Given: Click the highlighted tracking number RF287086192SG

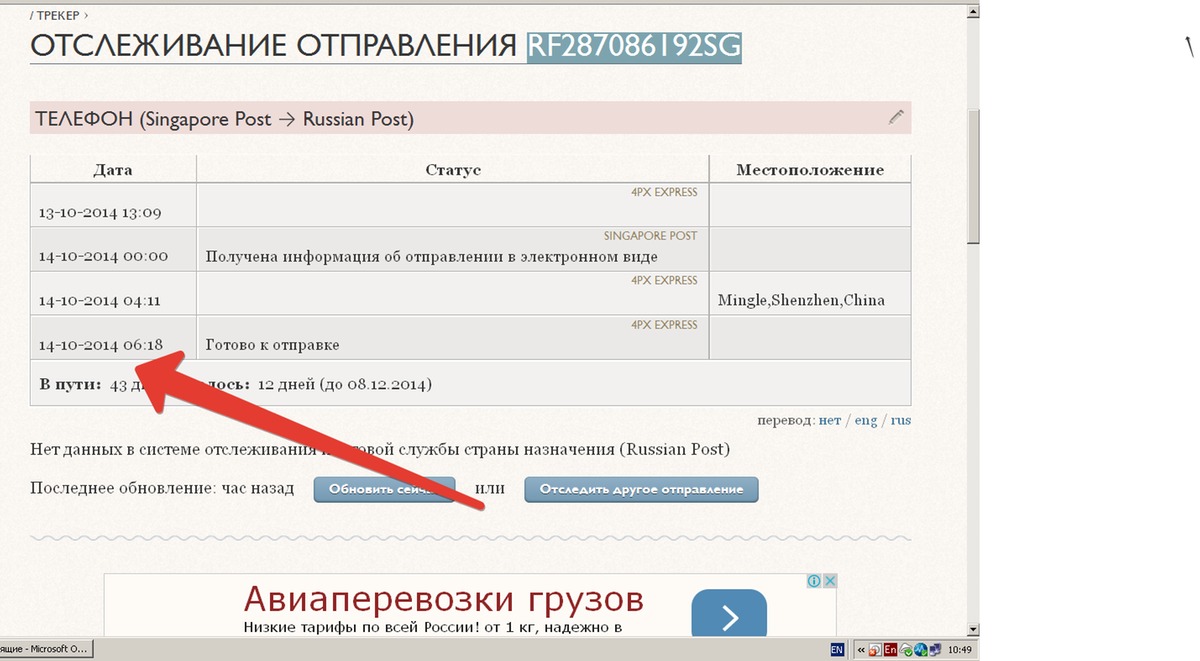Looking at the screenshot, I should tap(634, 46).
